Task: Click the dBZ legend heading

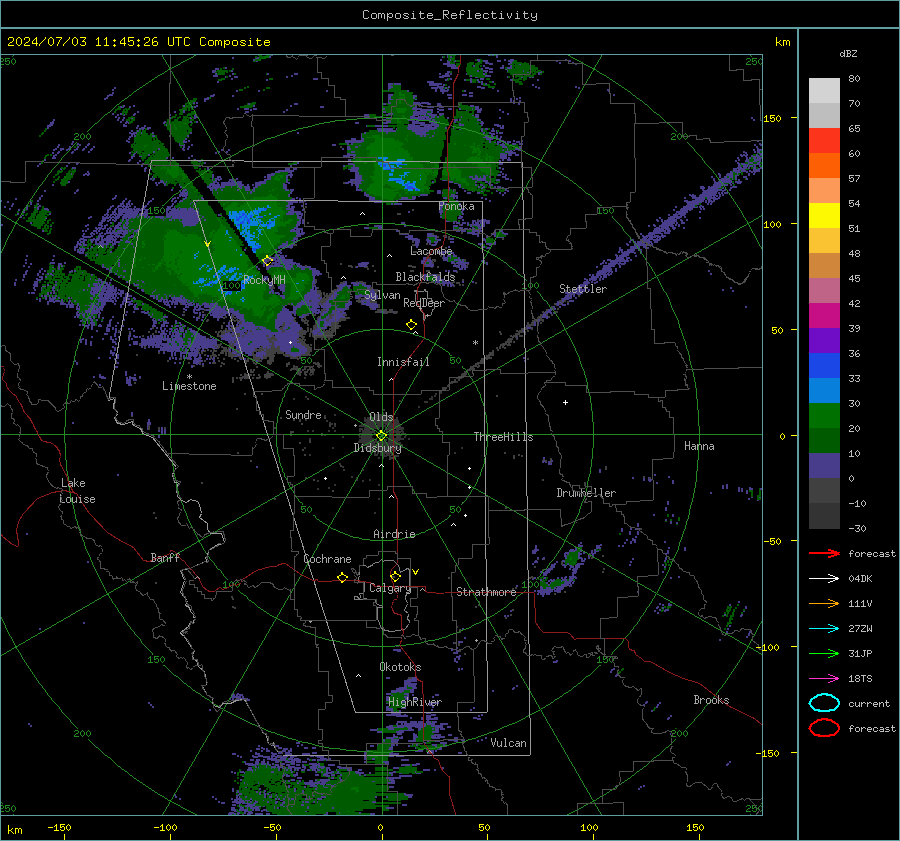Action: coord(848,53)
